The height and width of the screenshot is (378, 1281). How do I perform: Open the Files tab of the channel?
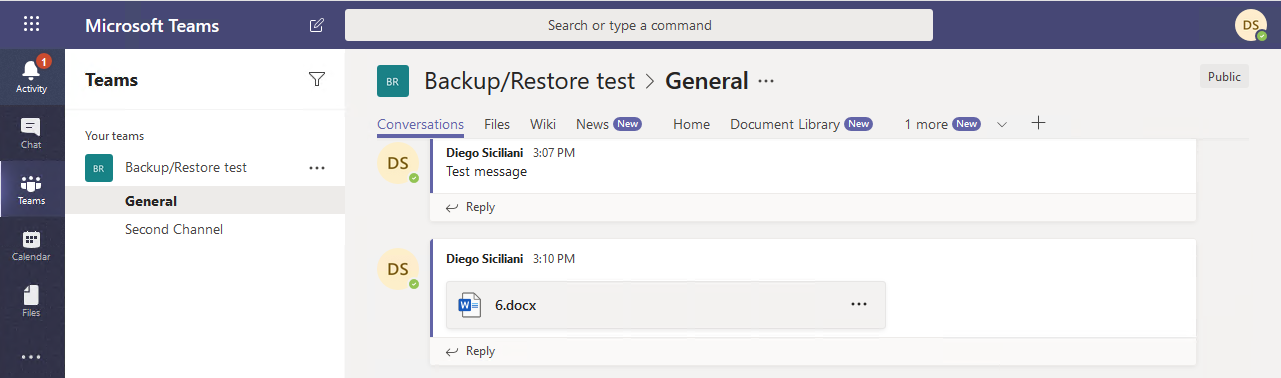tap(497, 124)
